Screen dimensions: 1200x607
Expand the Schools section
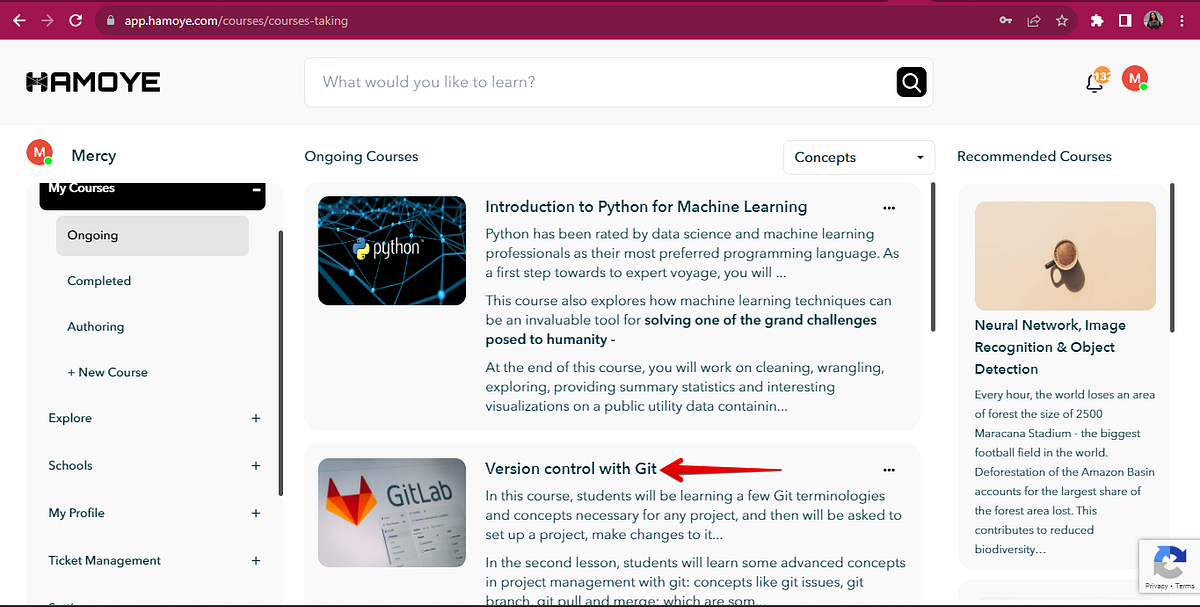coord(255,465)
